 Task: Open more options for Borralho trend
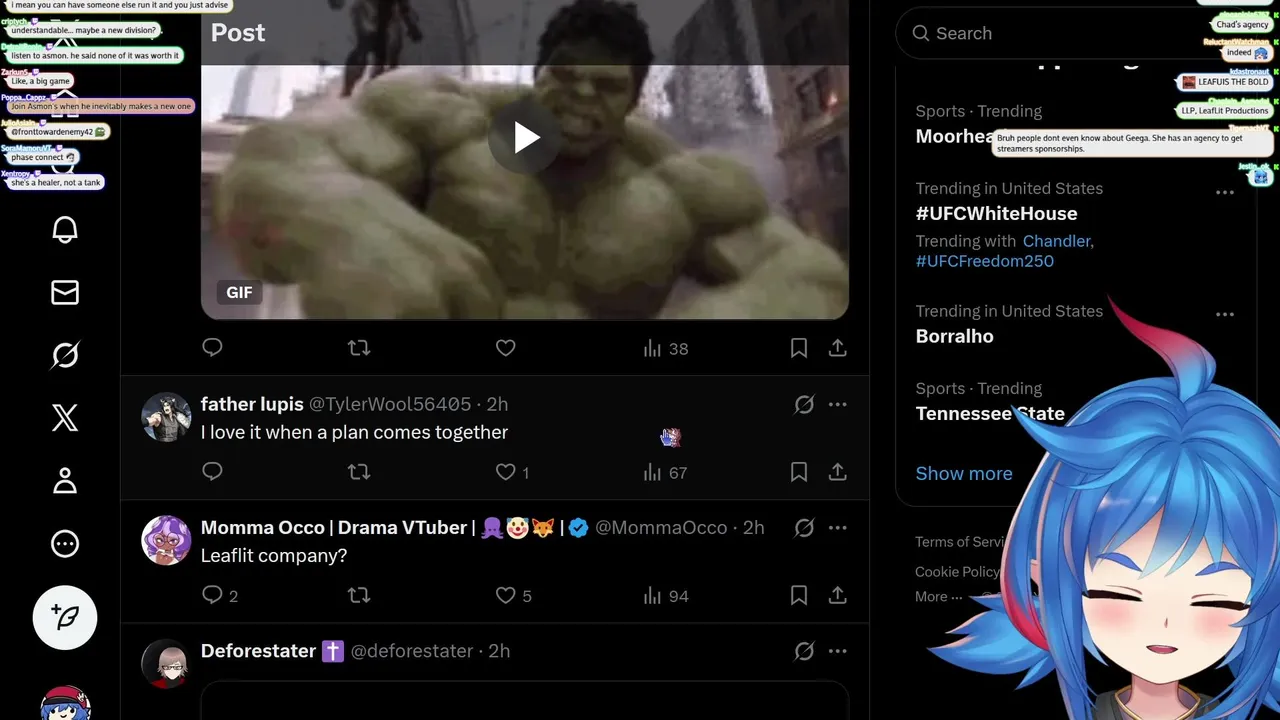pyautogui.click(x=1225, y=315)
